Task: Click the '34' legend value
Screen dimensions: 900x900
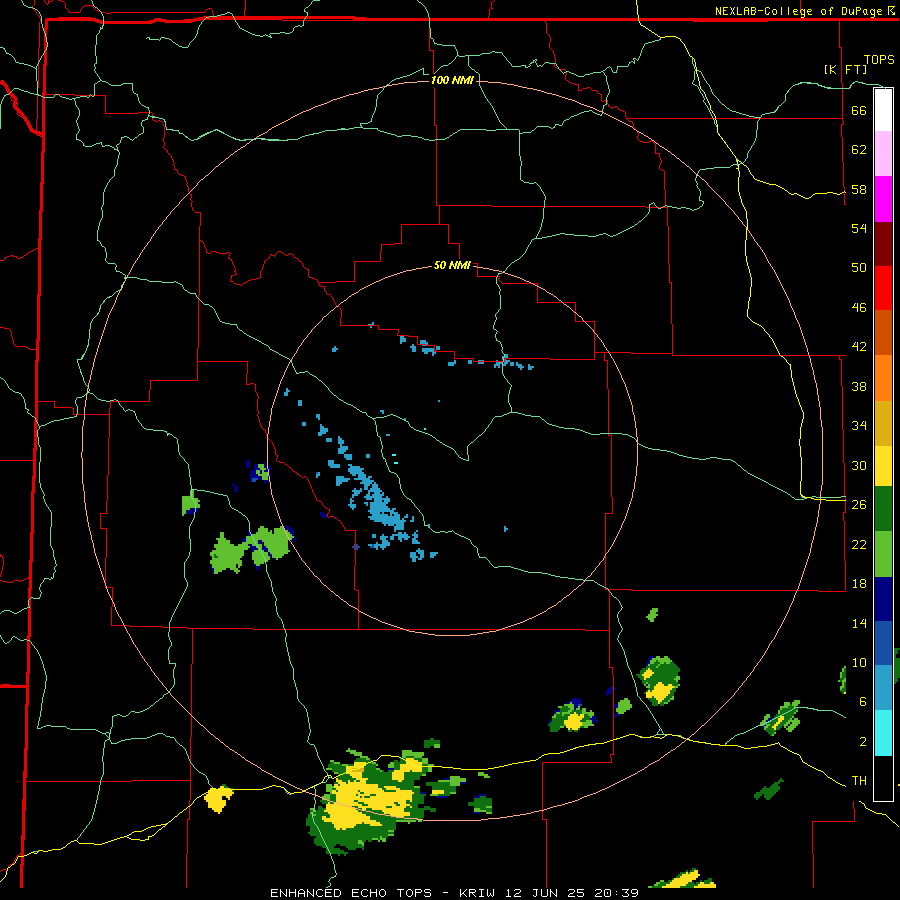Action: (859, 426)
